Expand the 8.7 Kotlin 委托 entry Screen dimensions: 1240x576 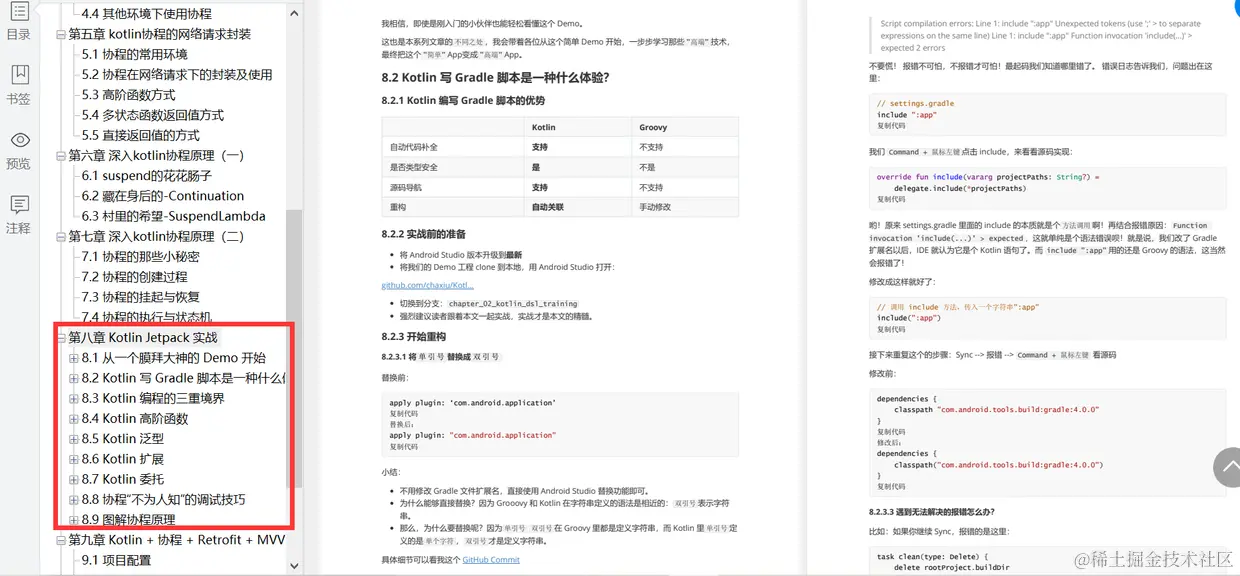pos(74,479)
